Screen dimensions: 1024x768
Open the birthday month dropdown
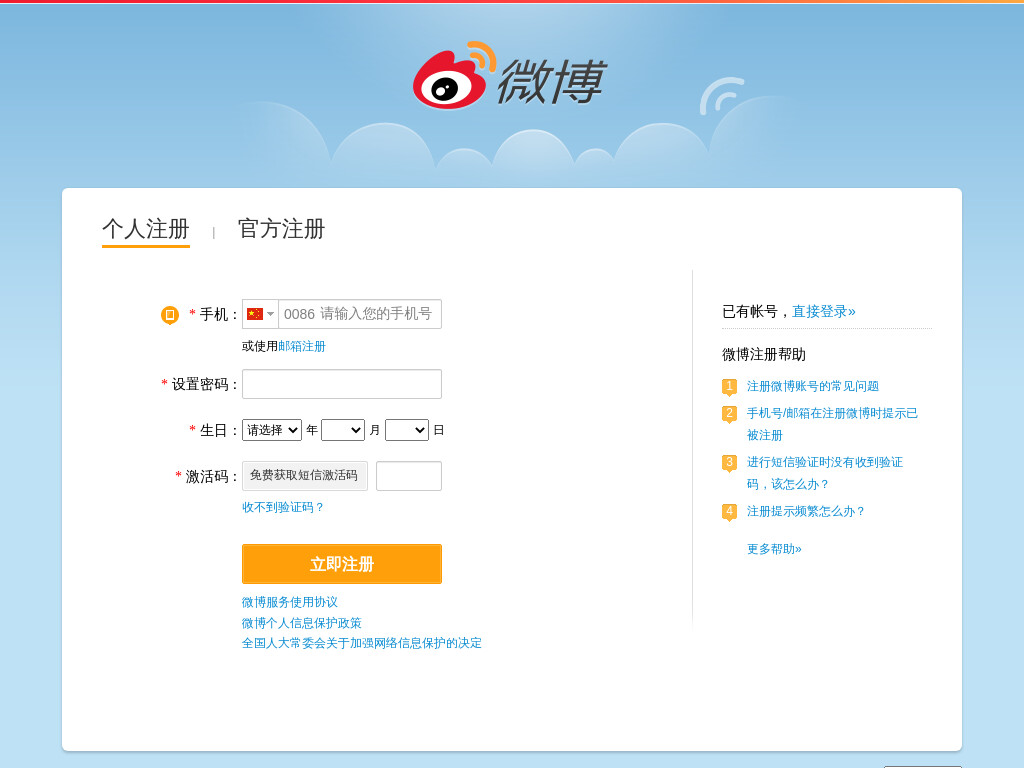coord(343,430)
